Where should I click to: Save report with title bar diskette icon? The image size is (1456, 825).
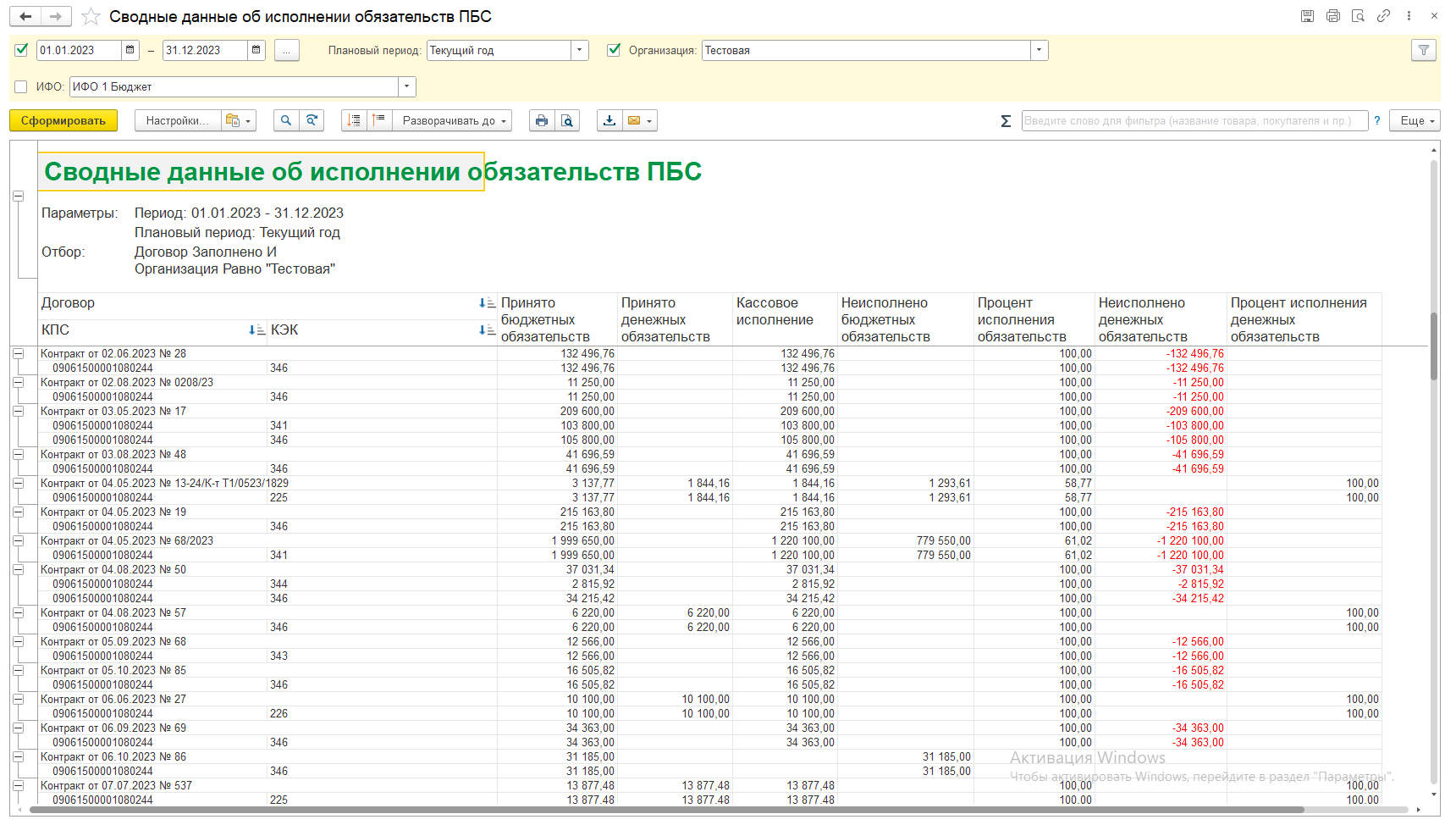click(x=1308, y=16)
